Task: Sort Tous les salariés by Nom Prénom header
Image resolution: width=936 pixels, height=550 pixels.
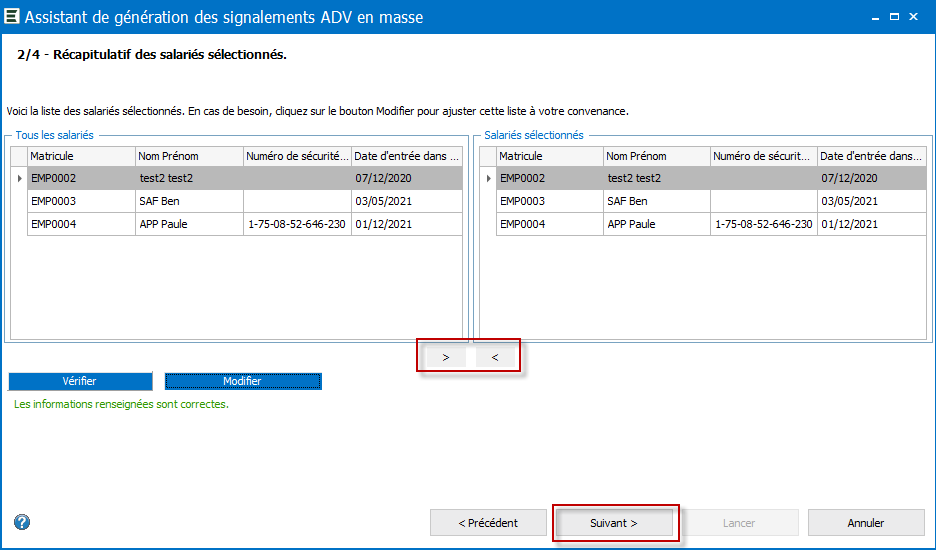Action: tap(189, 156)
